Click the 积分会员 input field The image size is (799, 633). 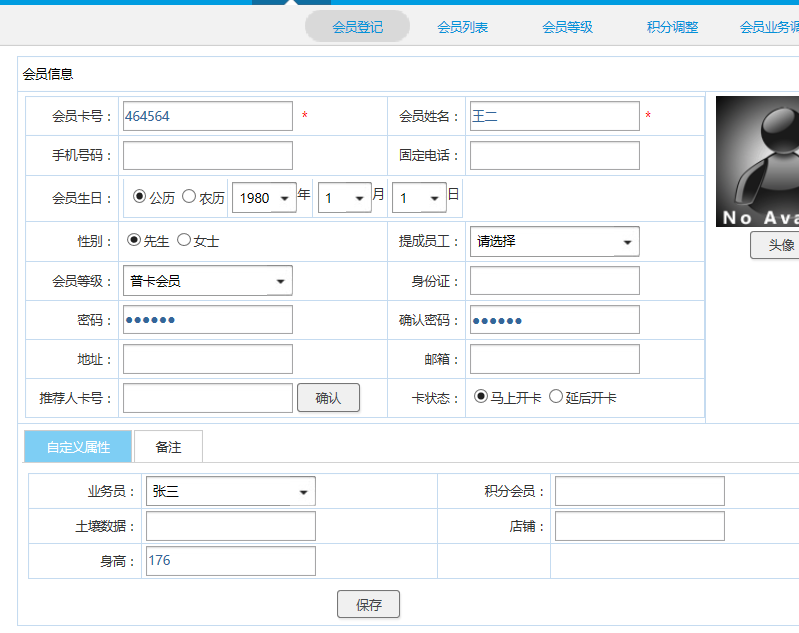(640, 491)
